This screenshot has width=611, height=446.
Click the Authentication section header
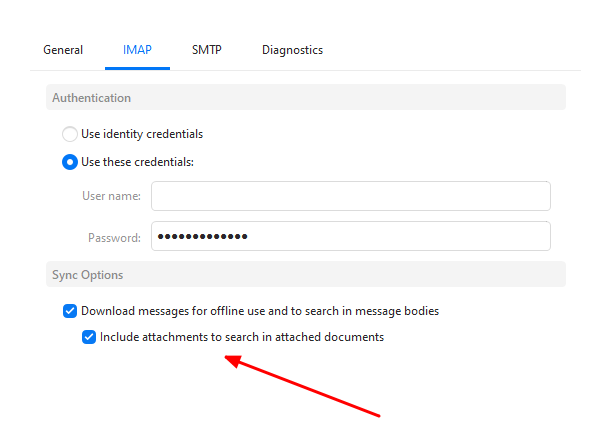(306, 97)
